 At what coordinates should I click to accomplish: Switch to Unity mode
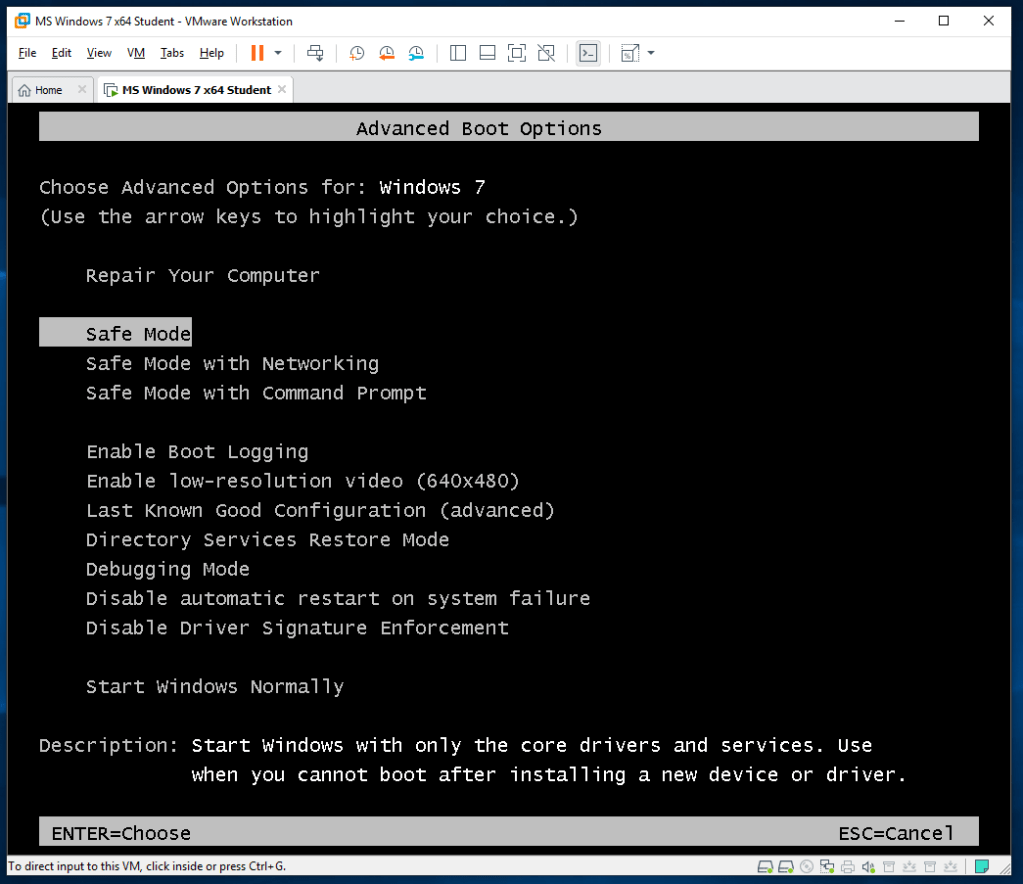(546, 53)
